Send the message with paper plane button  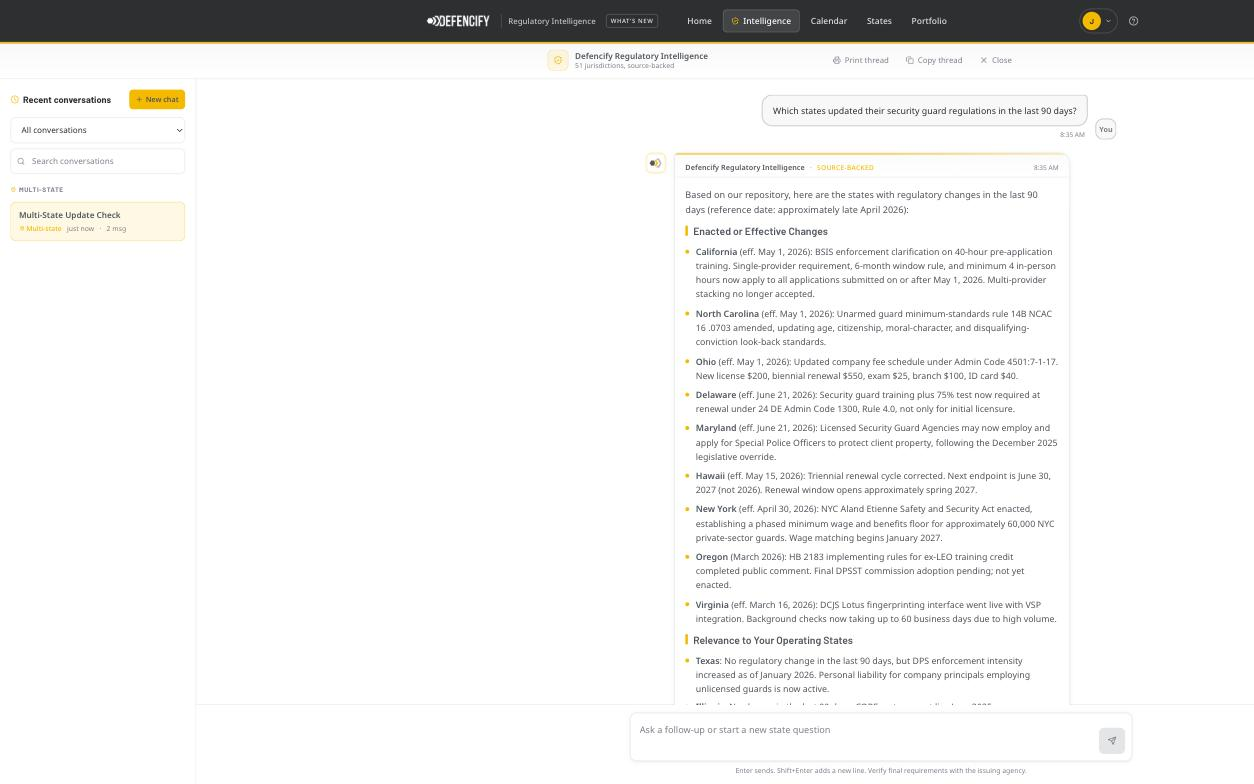click(1112, 740)
